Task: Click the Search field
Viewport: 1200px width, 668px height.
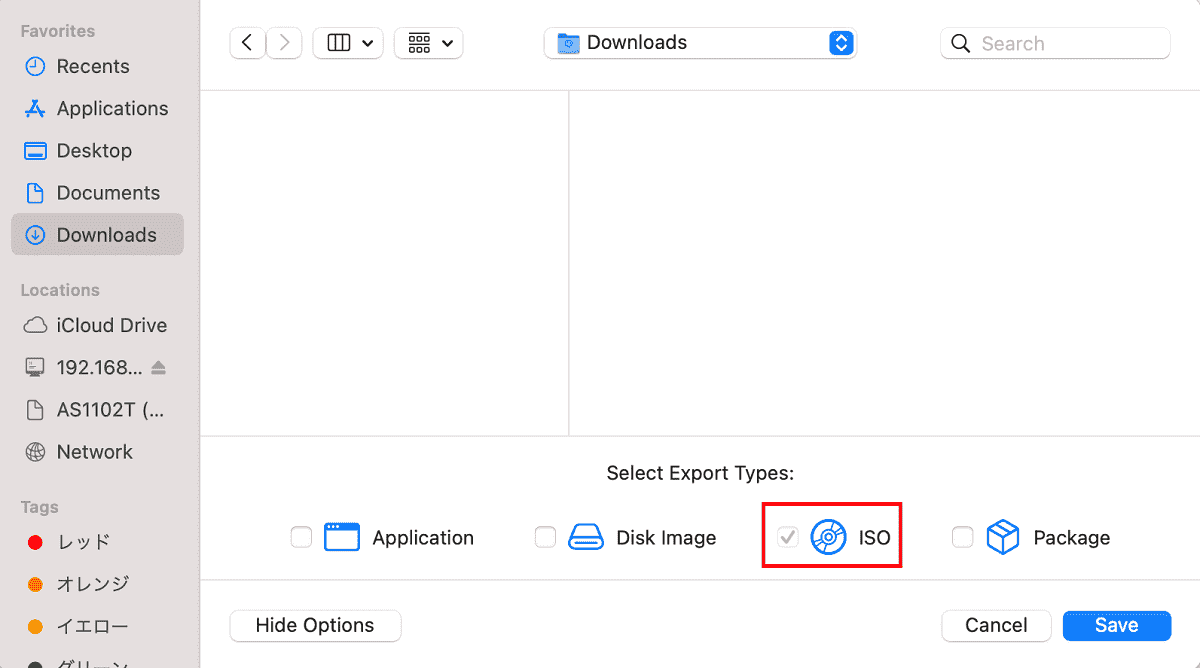Action: (1055, 43)
